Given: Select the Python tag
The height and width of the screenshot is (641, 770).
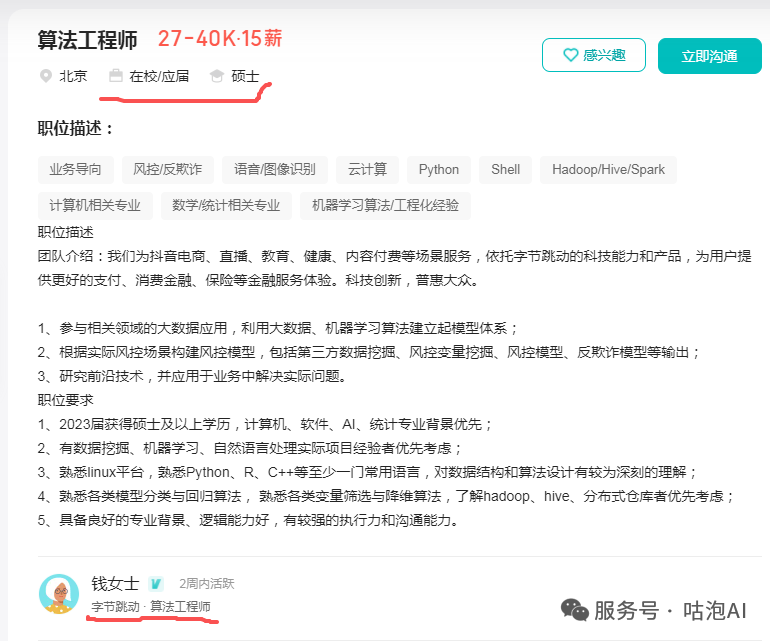Looking at the screenshot, I should pos(439,170).
